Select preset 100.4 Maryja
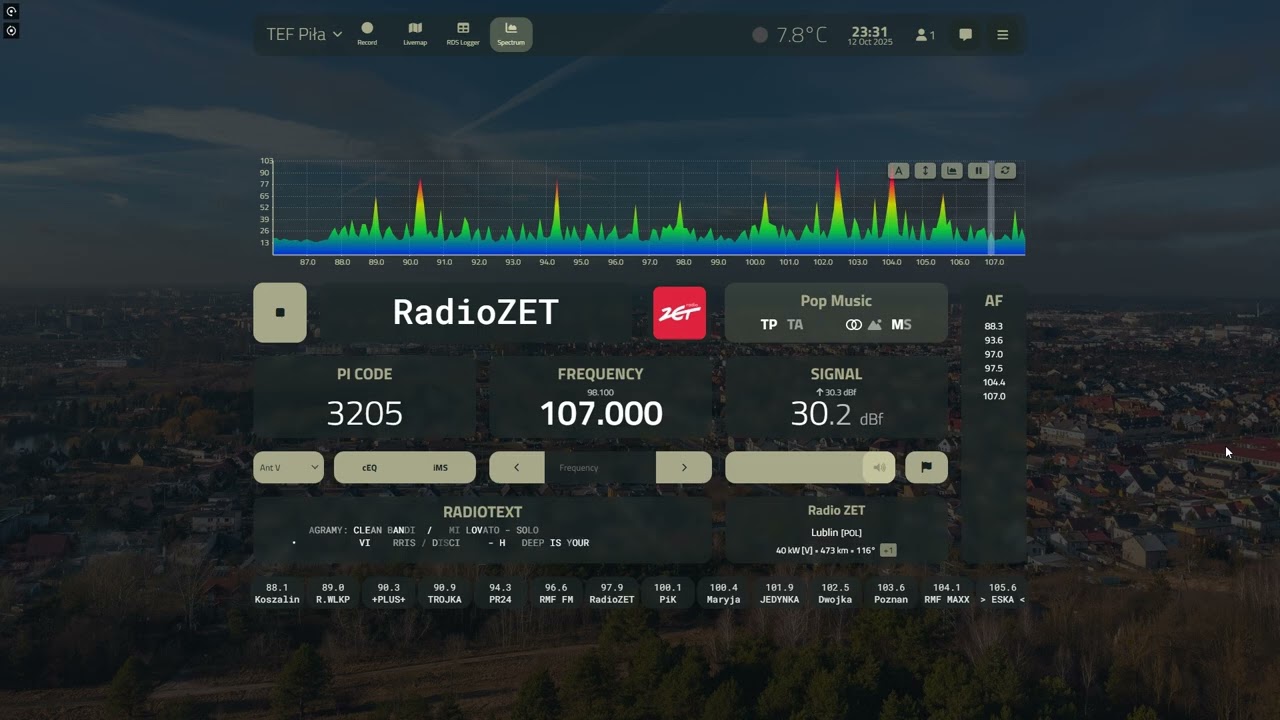 pos(723,594)
